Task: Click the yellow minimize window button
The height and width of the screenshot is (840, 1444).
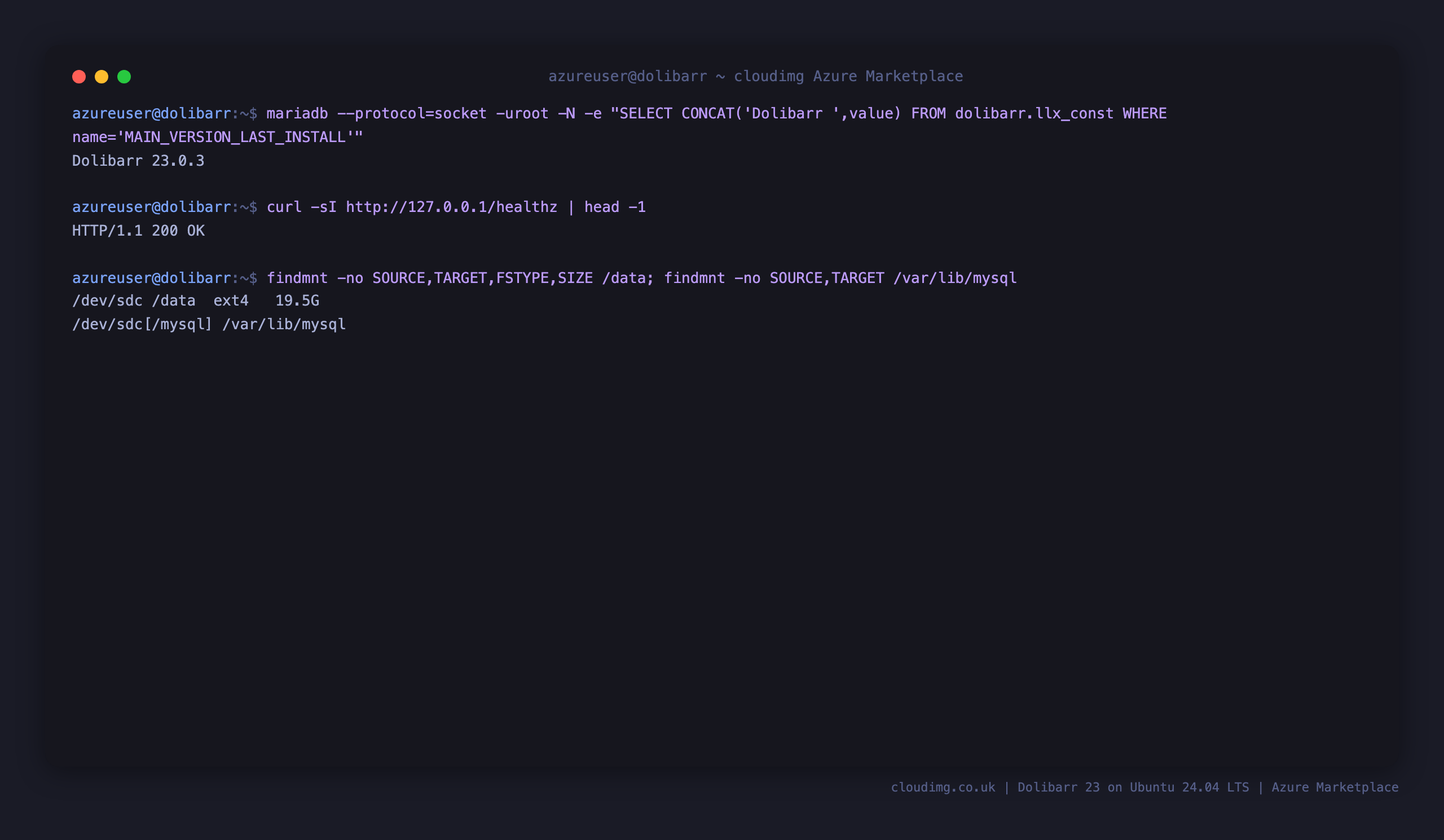Action: click(x=102, y=77)
